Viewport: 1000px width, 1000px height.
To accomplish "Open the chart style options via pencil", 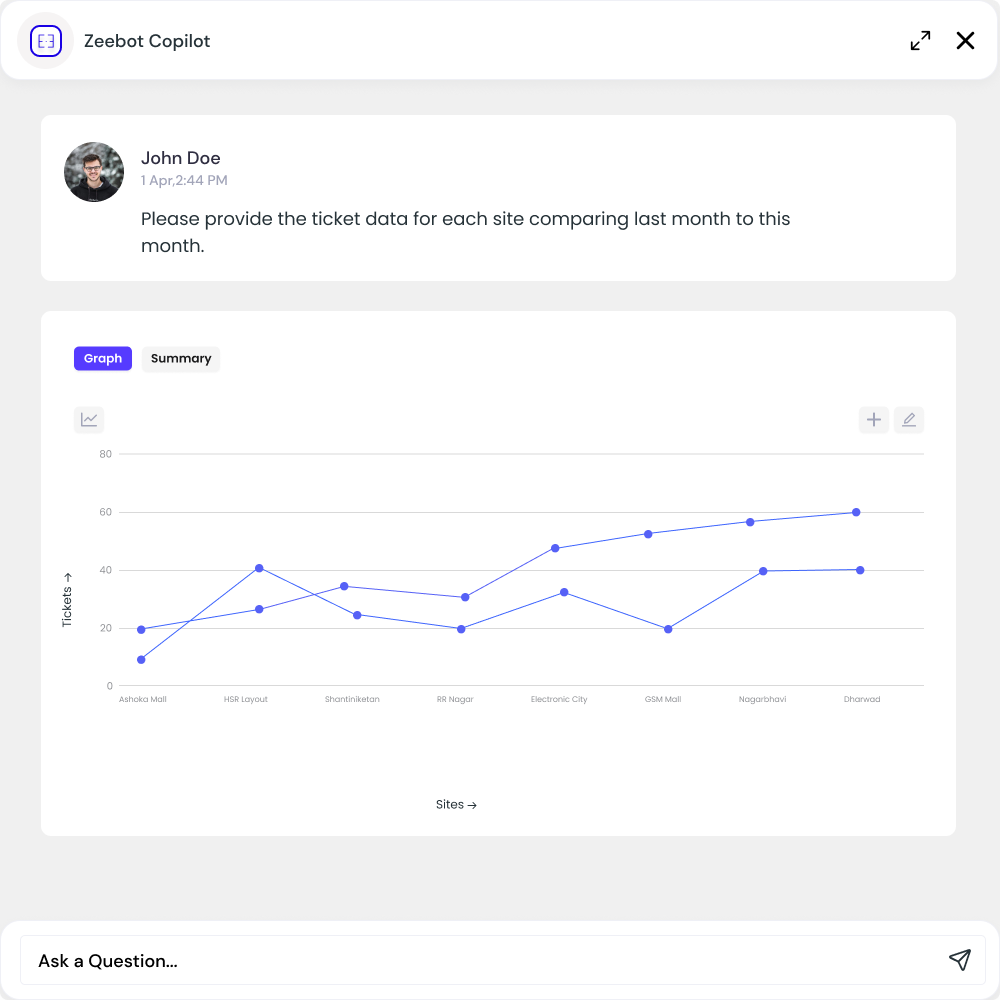I will (x=909, y=419).
